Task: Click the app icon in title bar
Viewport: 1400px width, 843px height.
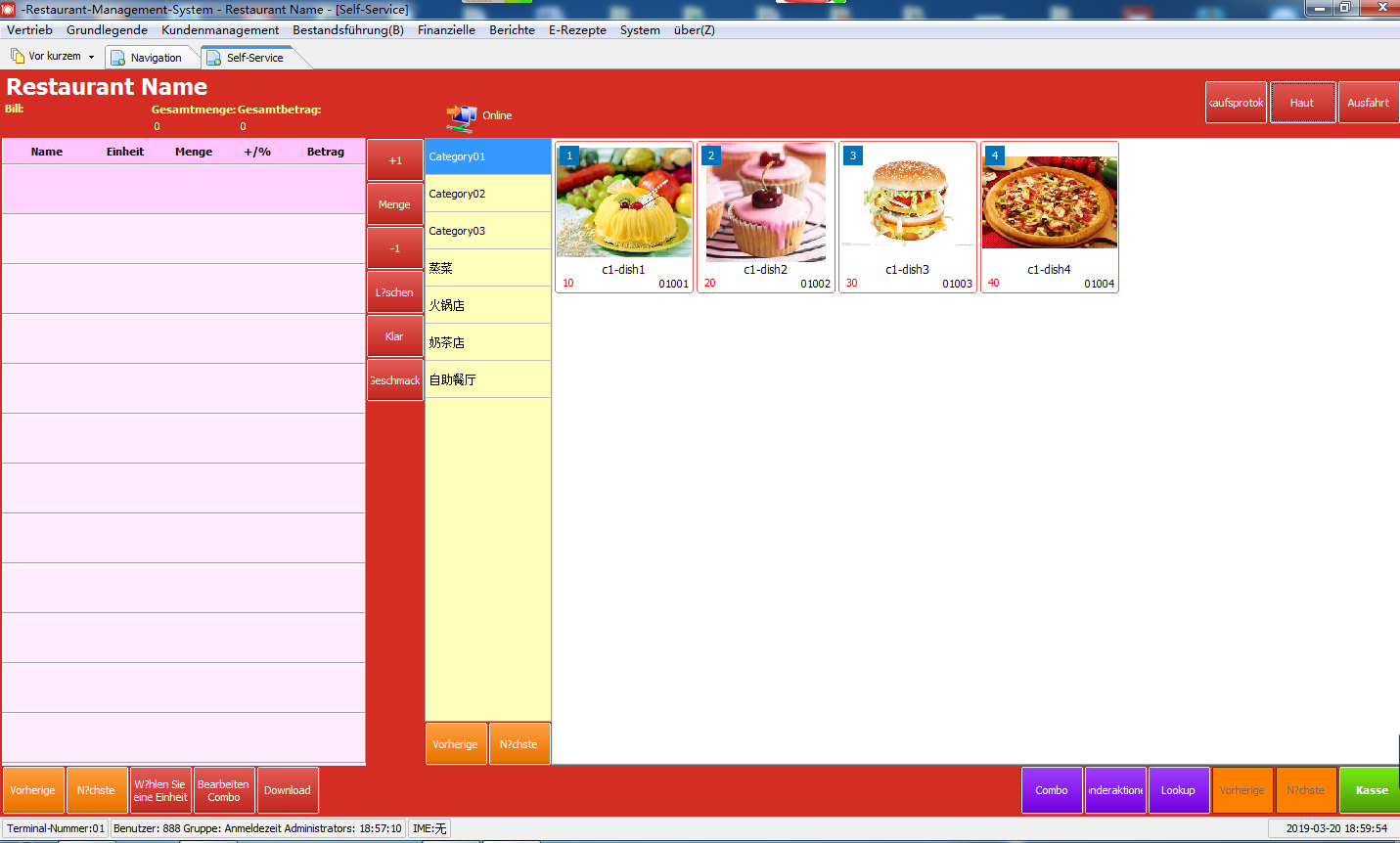Action: click(9, 9)
